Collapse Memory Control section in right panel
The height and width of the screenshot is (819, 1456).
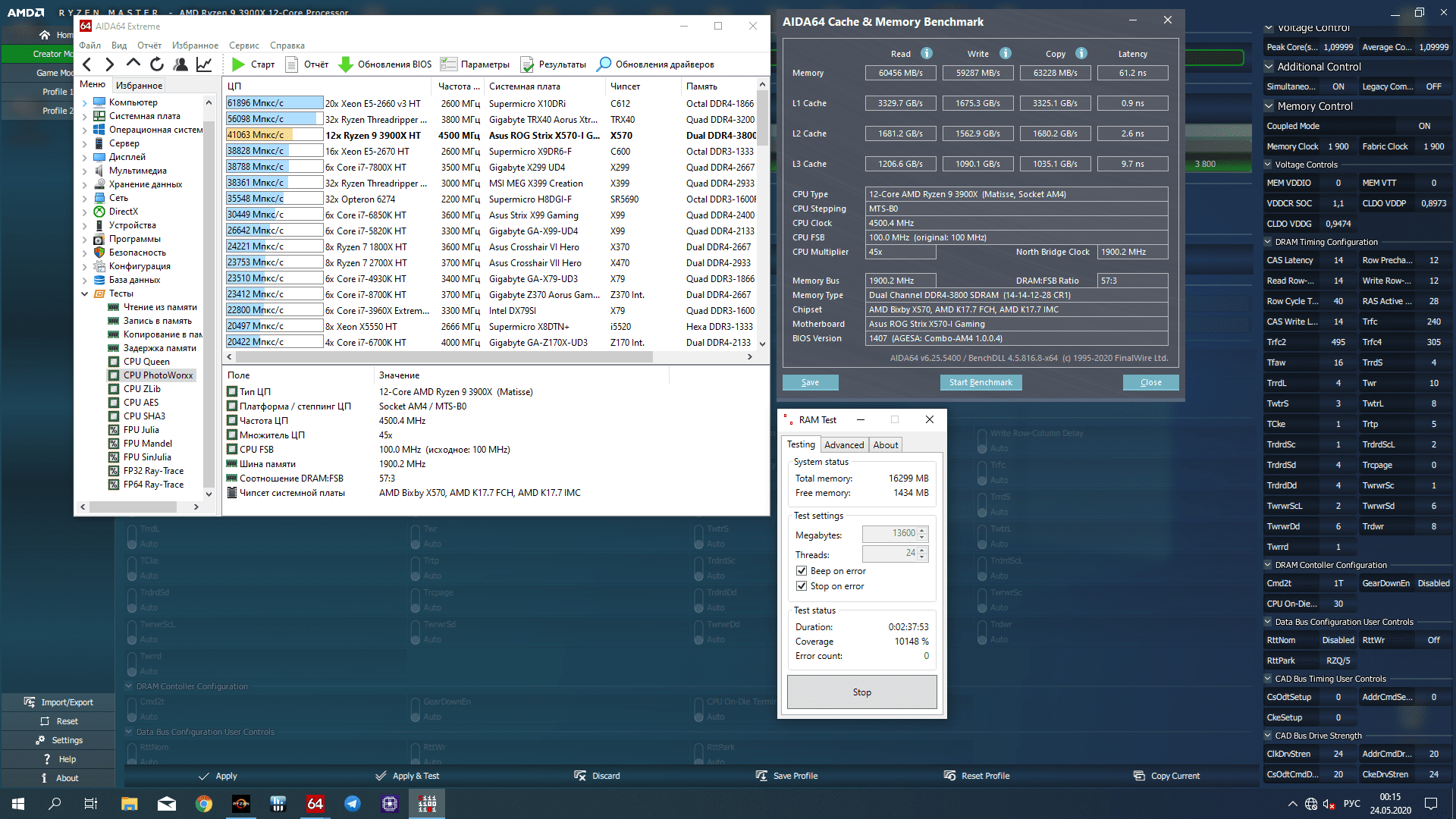1269,106
